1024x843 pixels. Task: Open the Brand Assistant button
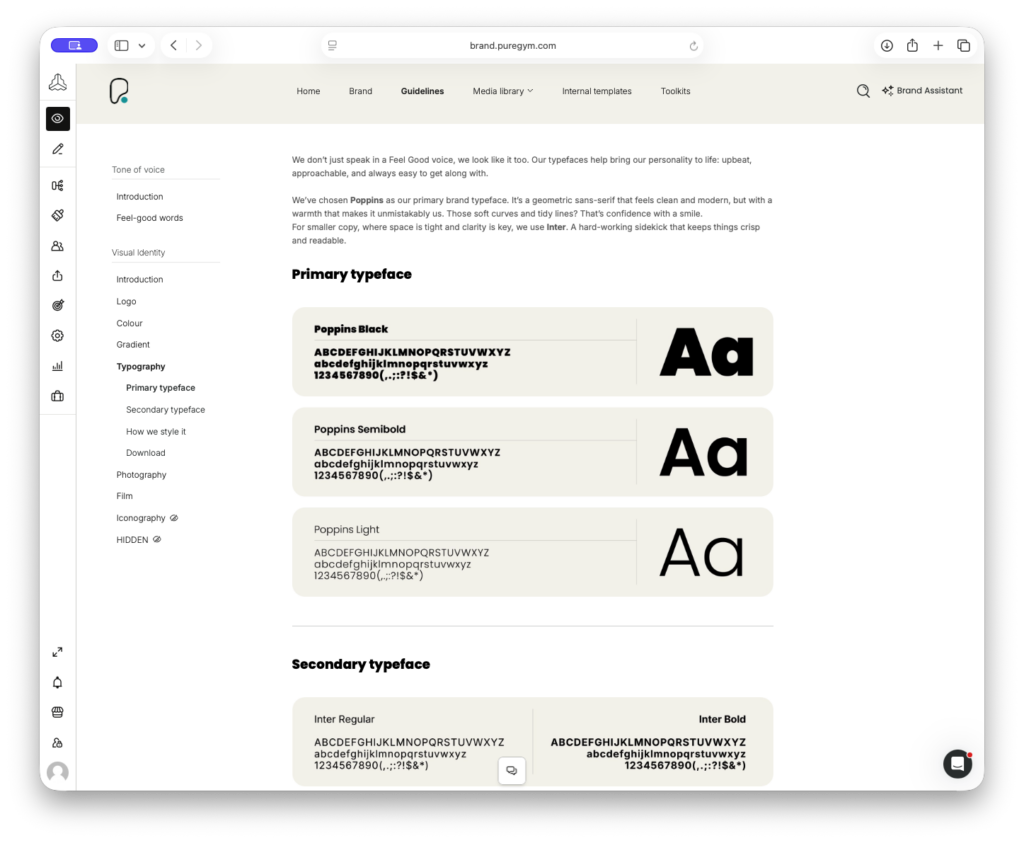click(x=921, y=91)
